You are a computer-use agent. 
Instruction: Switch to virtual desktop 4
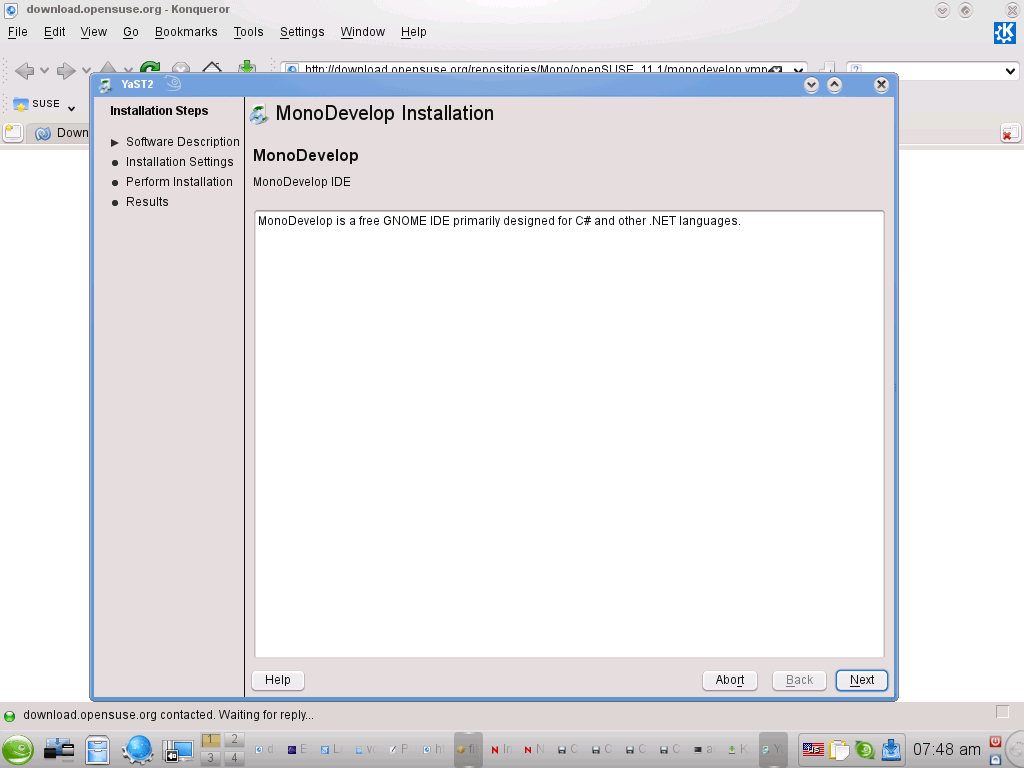[234, 758]
